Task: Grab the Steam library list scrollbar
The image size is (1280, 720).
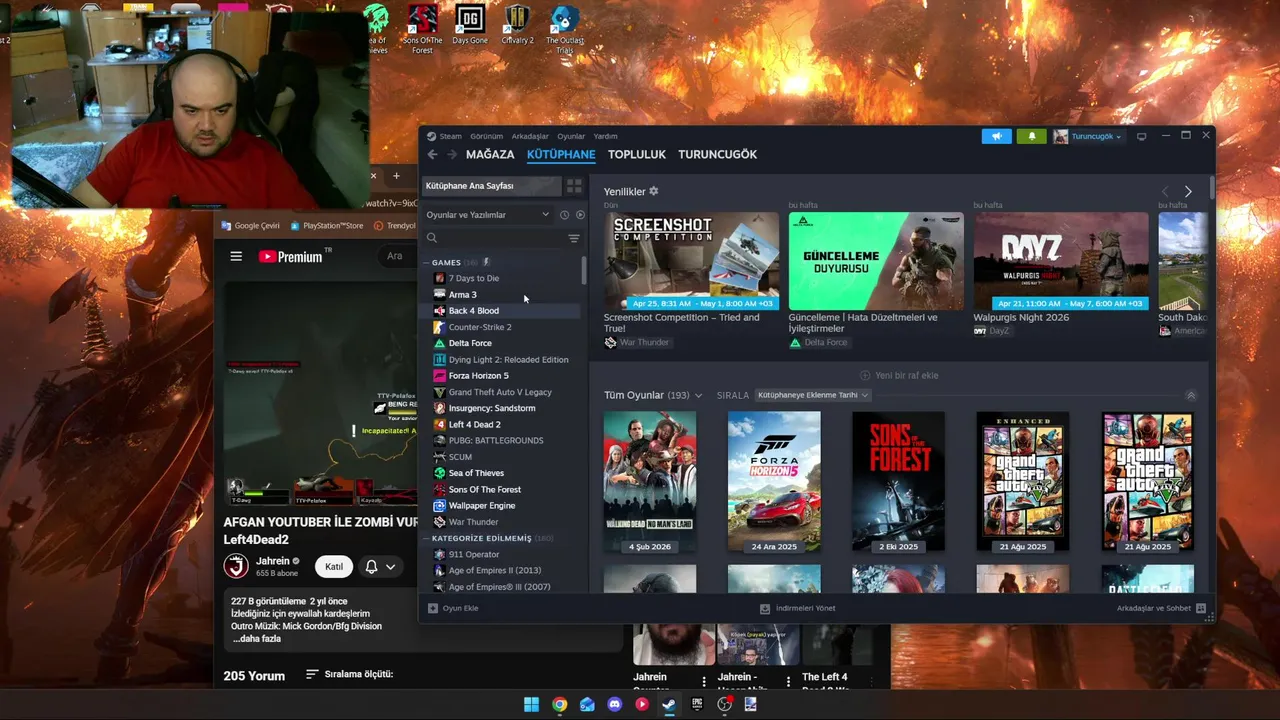Action: (584, 270)
